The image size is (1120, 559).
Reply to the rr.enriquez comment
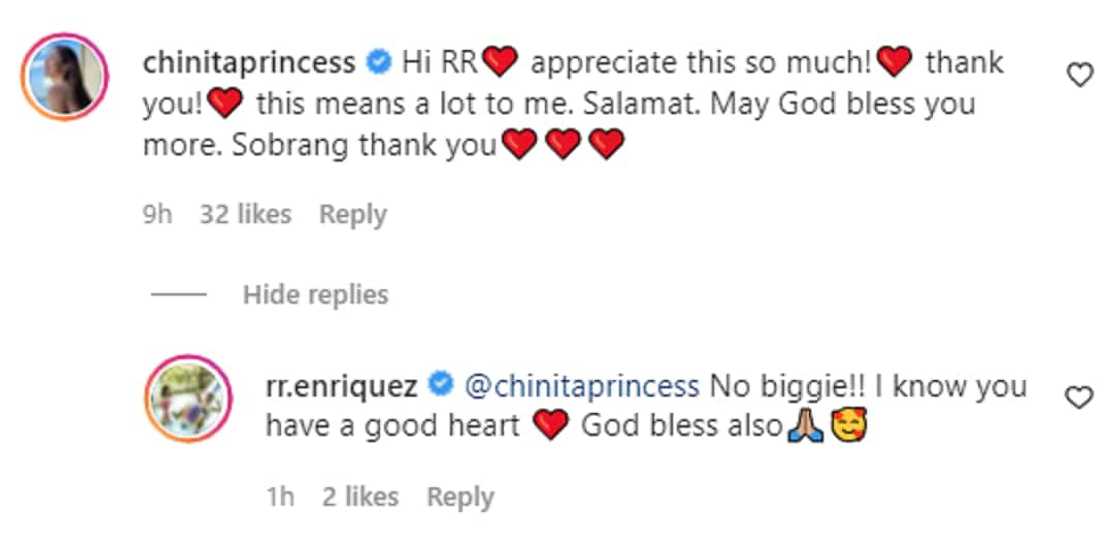click(x=460, y=497)
